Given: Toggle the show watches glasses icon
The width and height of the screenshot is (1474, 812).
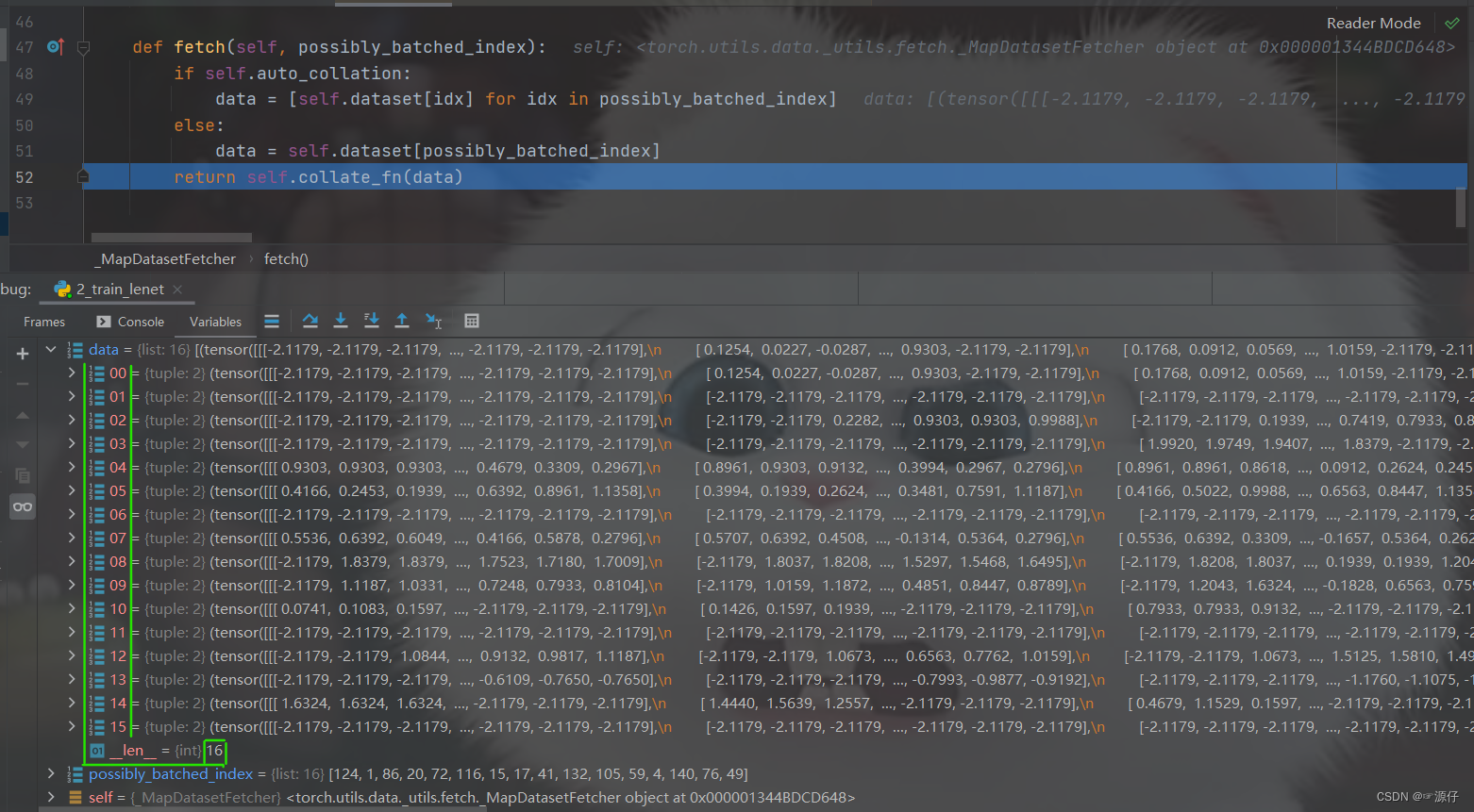Looking at the screenshot, I should (x=23, y=506).
